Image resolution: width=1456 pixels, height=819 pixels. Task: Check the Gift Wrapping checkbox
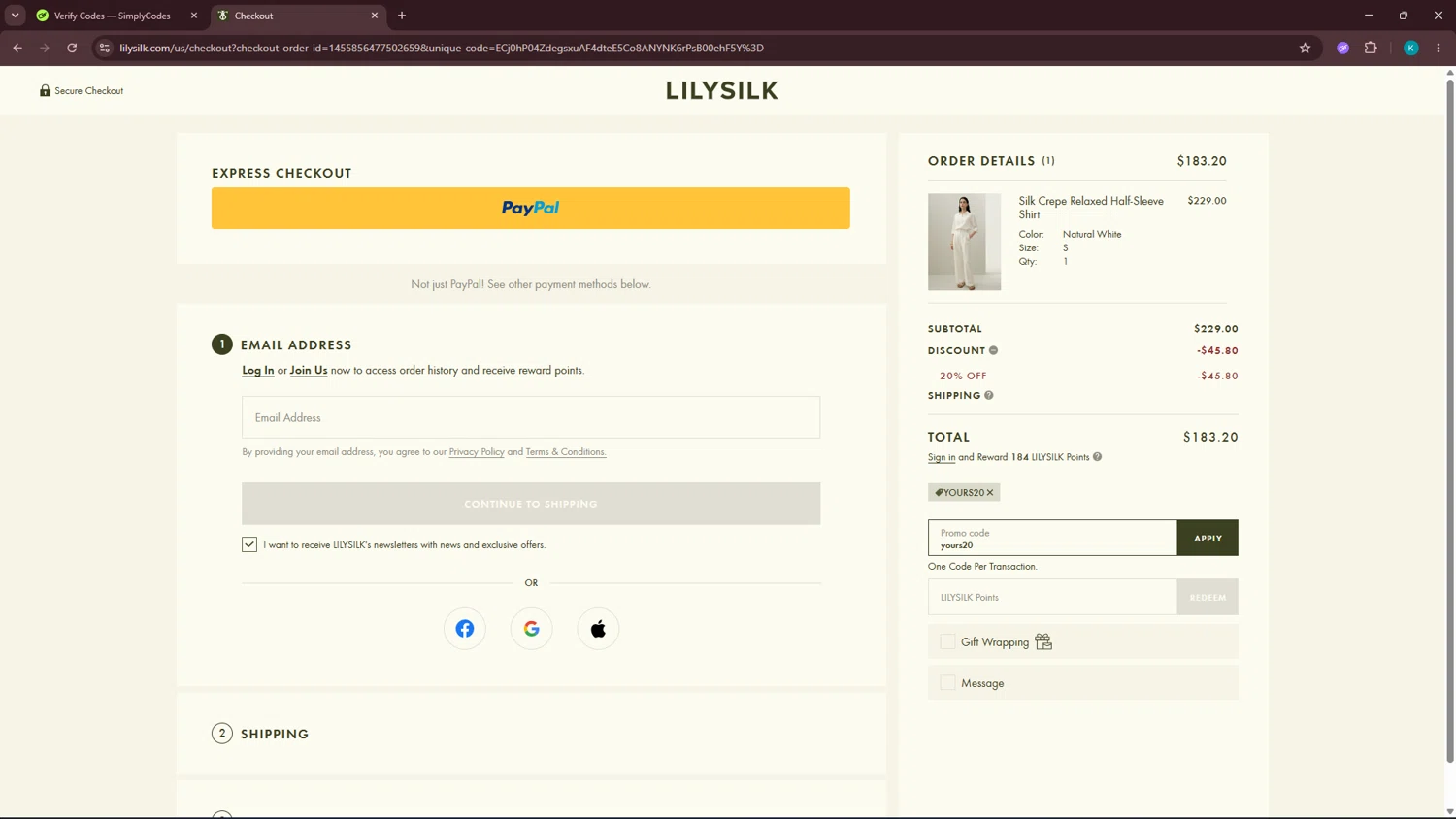[947, 641]
